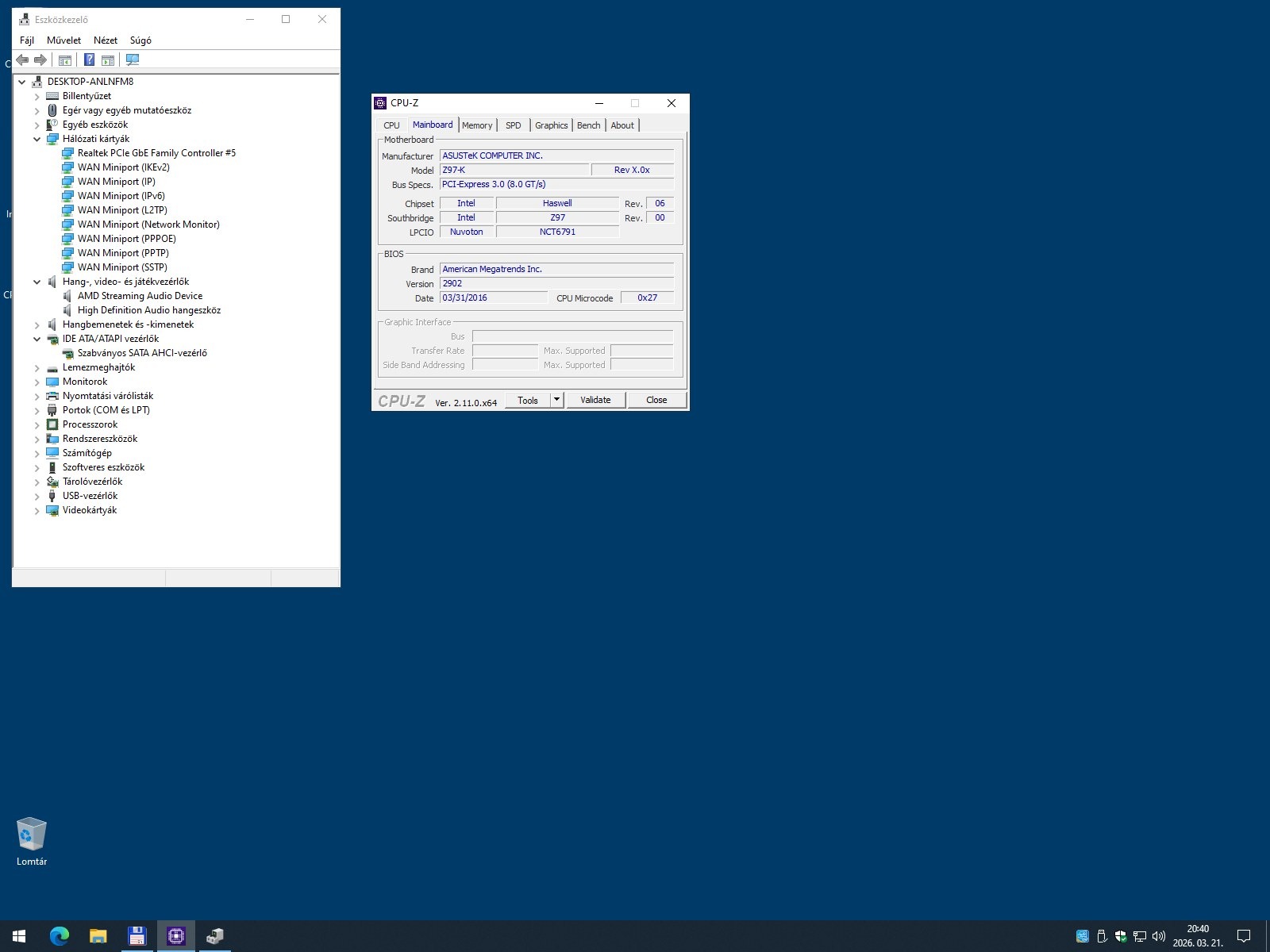
Task: Switch to the CPU tab in CPU-Z
Action: tap(391, 125)
